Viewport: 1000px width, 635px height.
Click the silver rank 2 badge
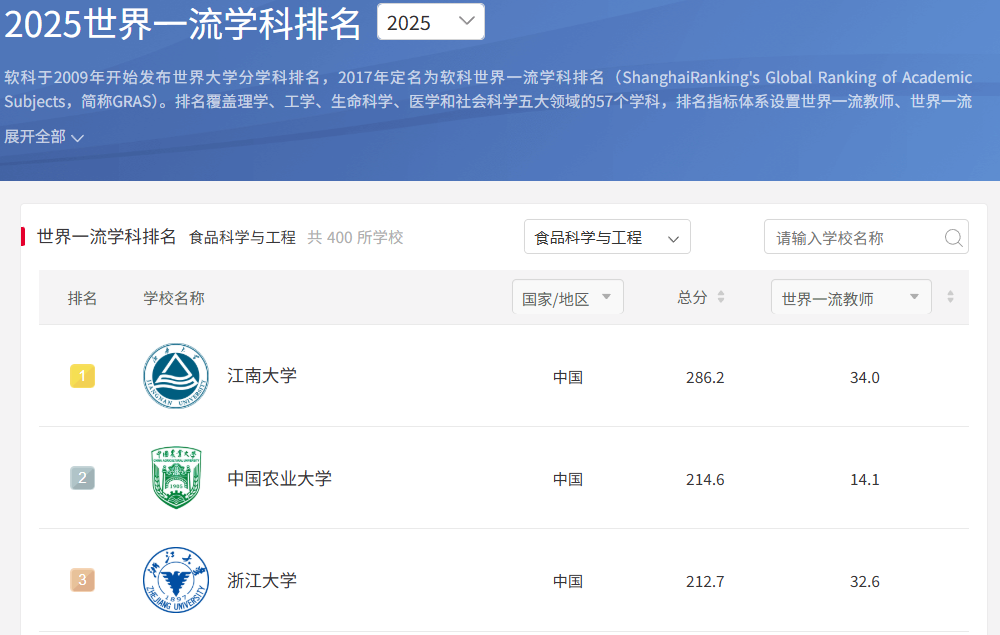pos(82,478)
